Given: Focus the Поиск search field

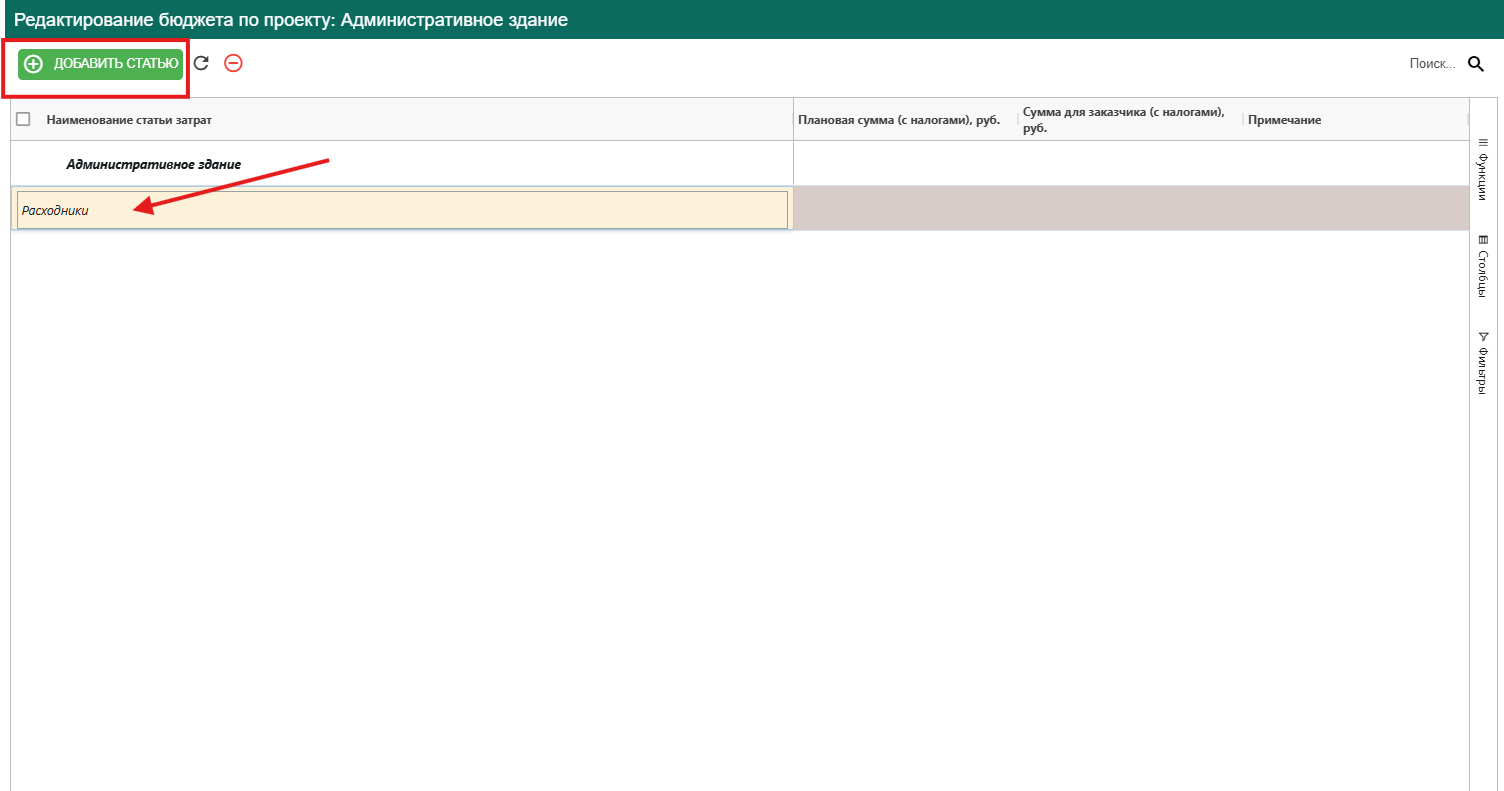Looking at the screenshot, I should (1431, 64).
